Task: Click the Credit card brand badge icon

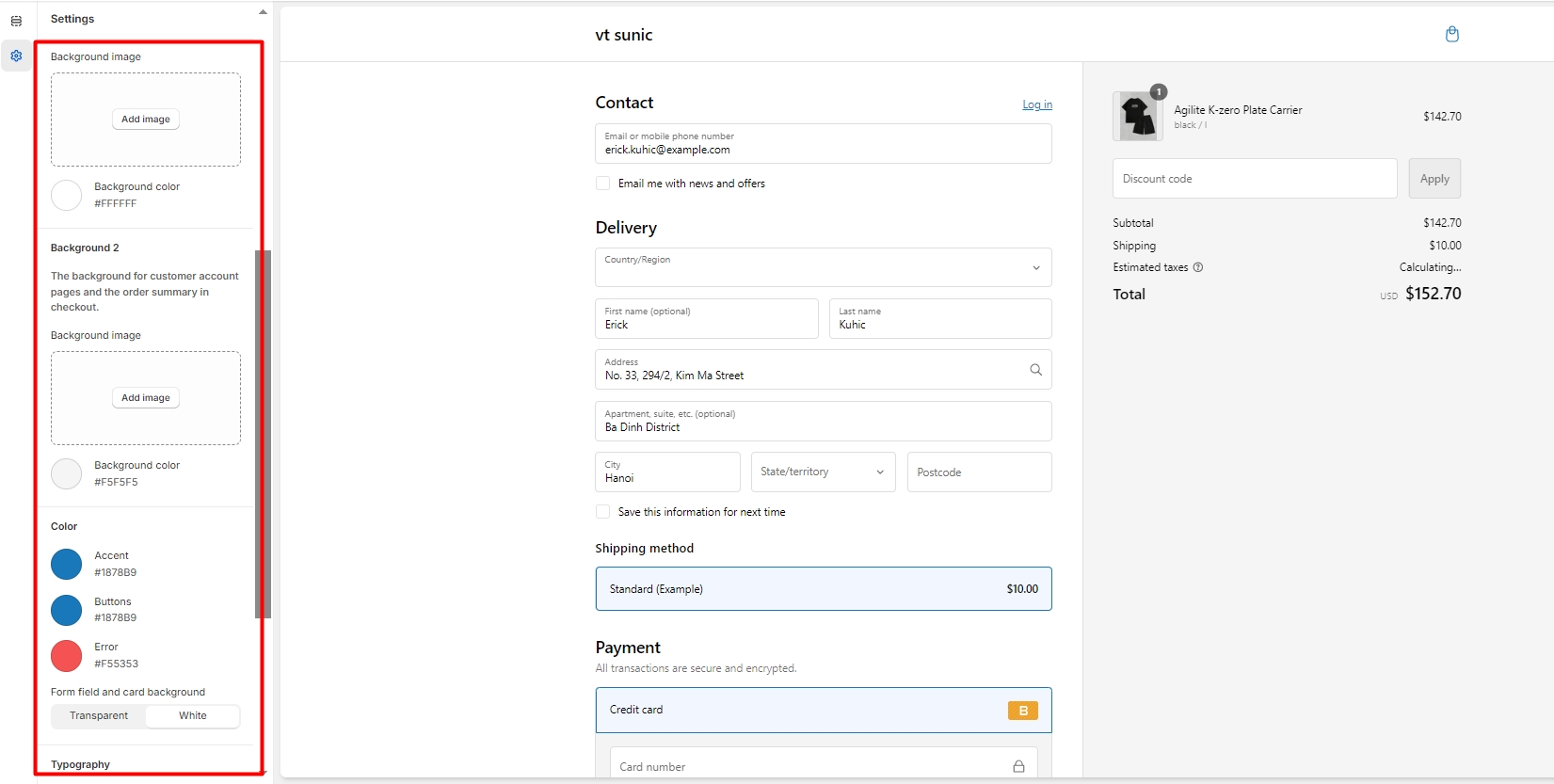Action: click(x=1022, y=711)
